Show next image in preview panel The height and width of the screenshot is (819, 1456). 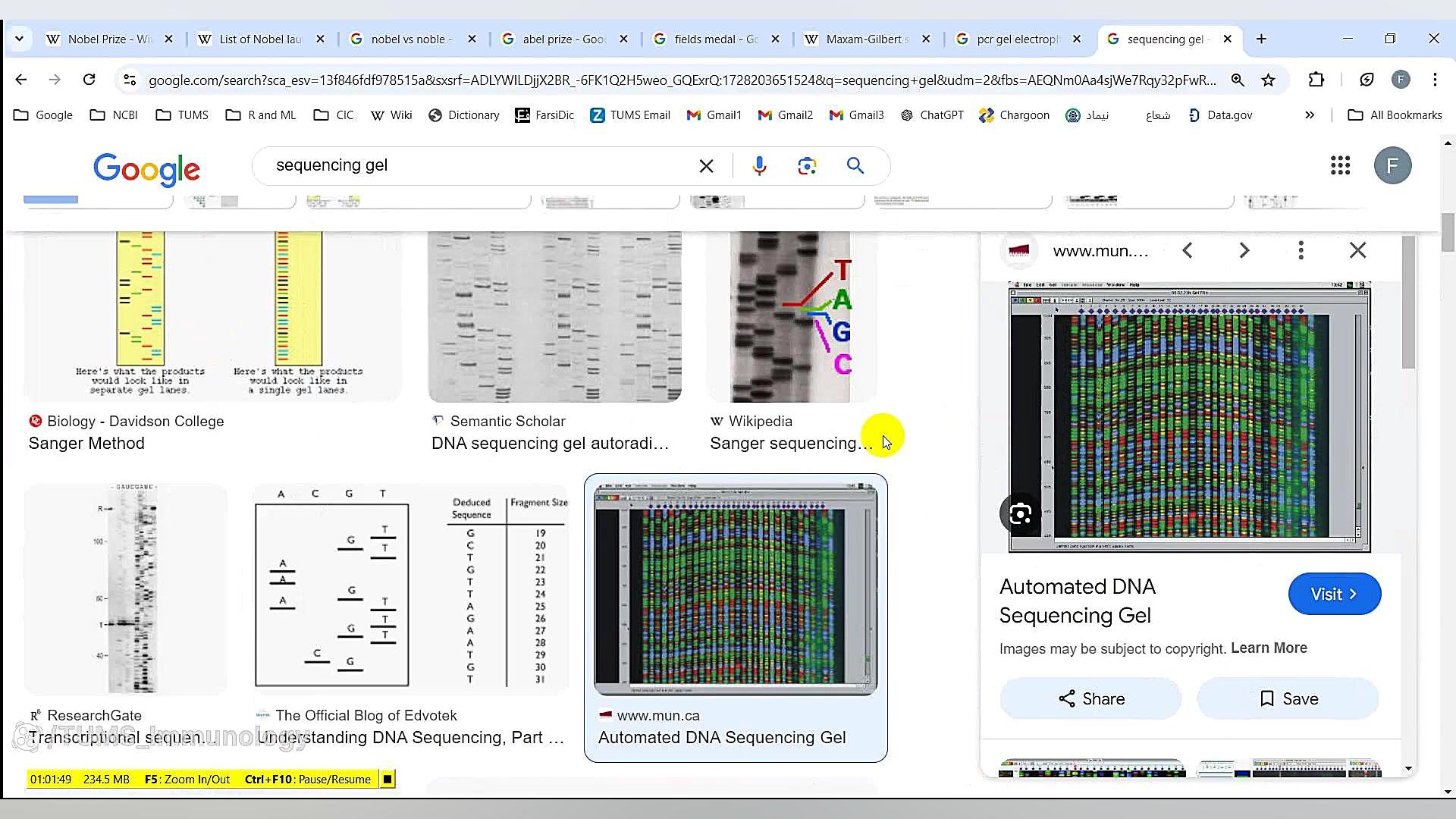tap(1244, 250)
